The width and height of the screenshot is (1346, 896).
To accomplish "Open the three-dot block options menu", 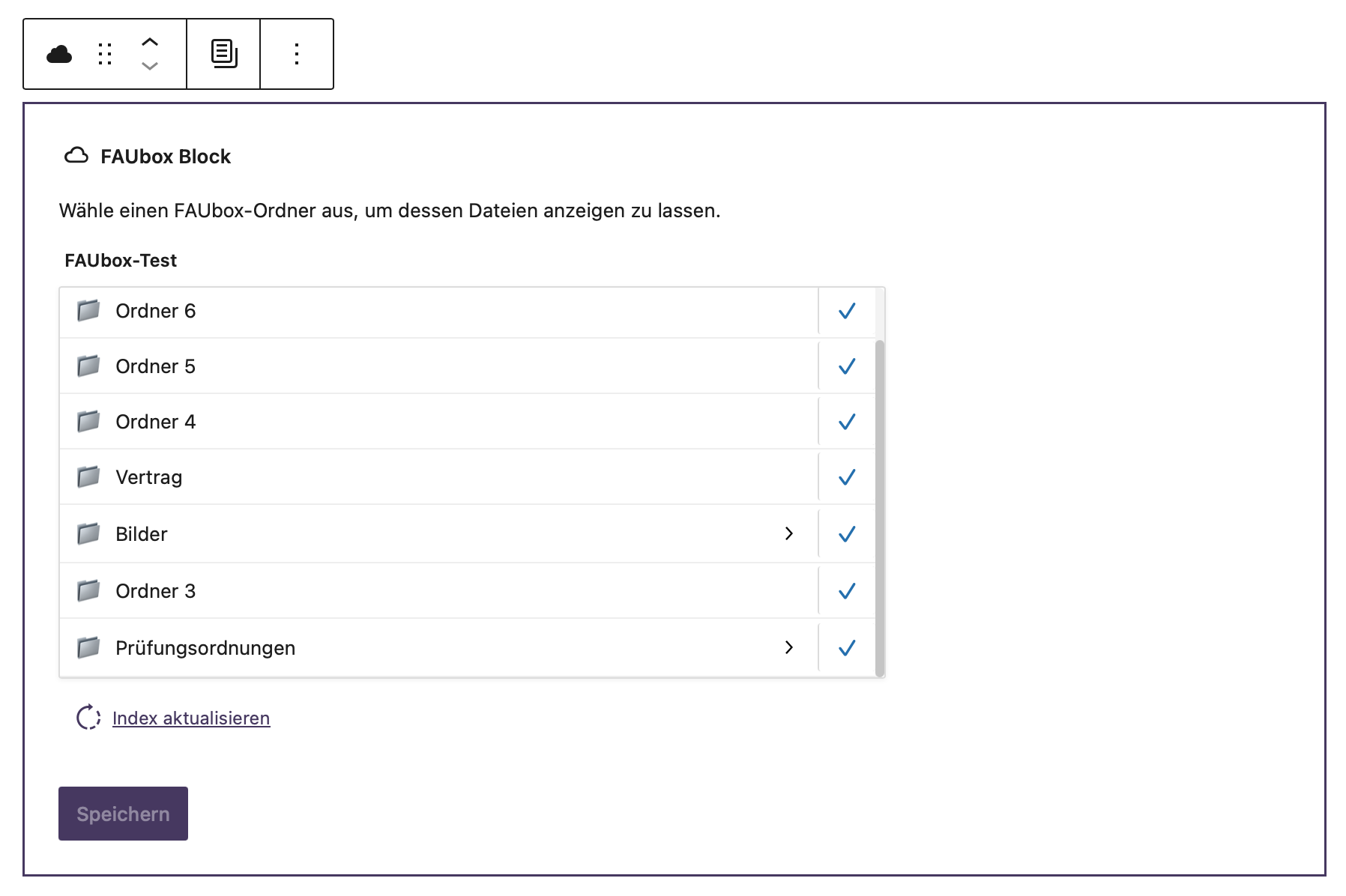I will tap(297, 54).
